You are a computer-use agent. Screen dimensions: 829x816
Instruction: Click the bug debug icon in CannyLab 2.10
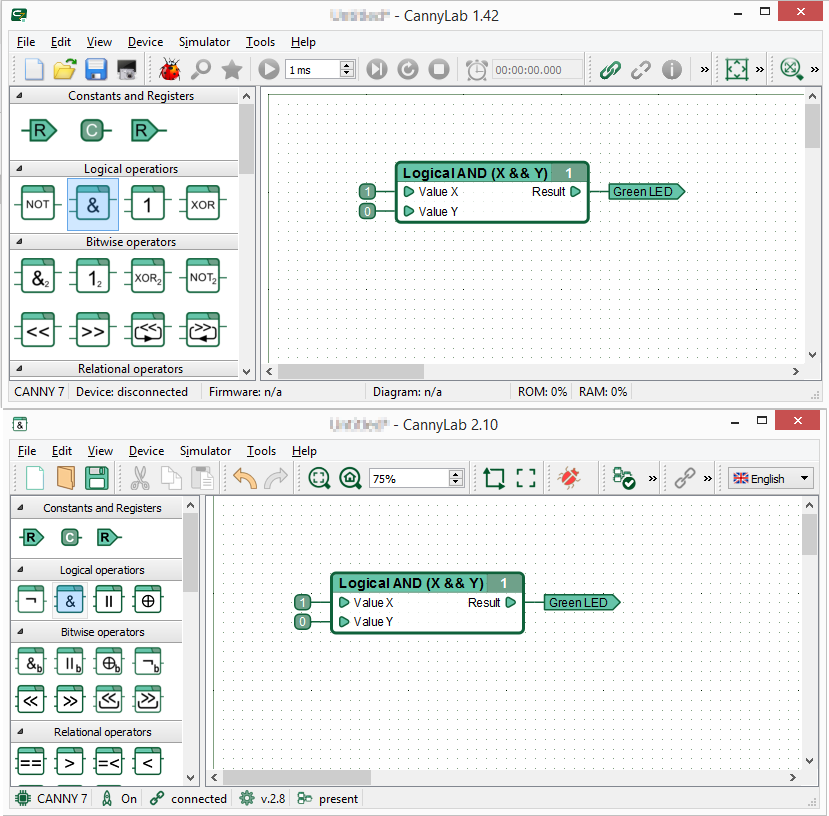click(x=569, y=478)
